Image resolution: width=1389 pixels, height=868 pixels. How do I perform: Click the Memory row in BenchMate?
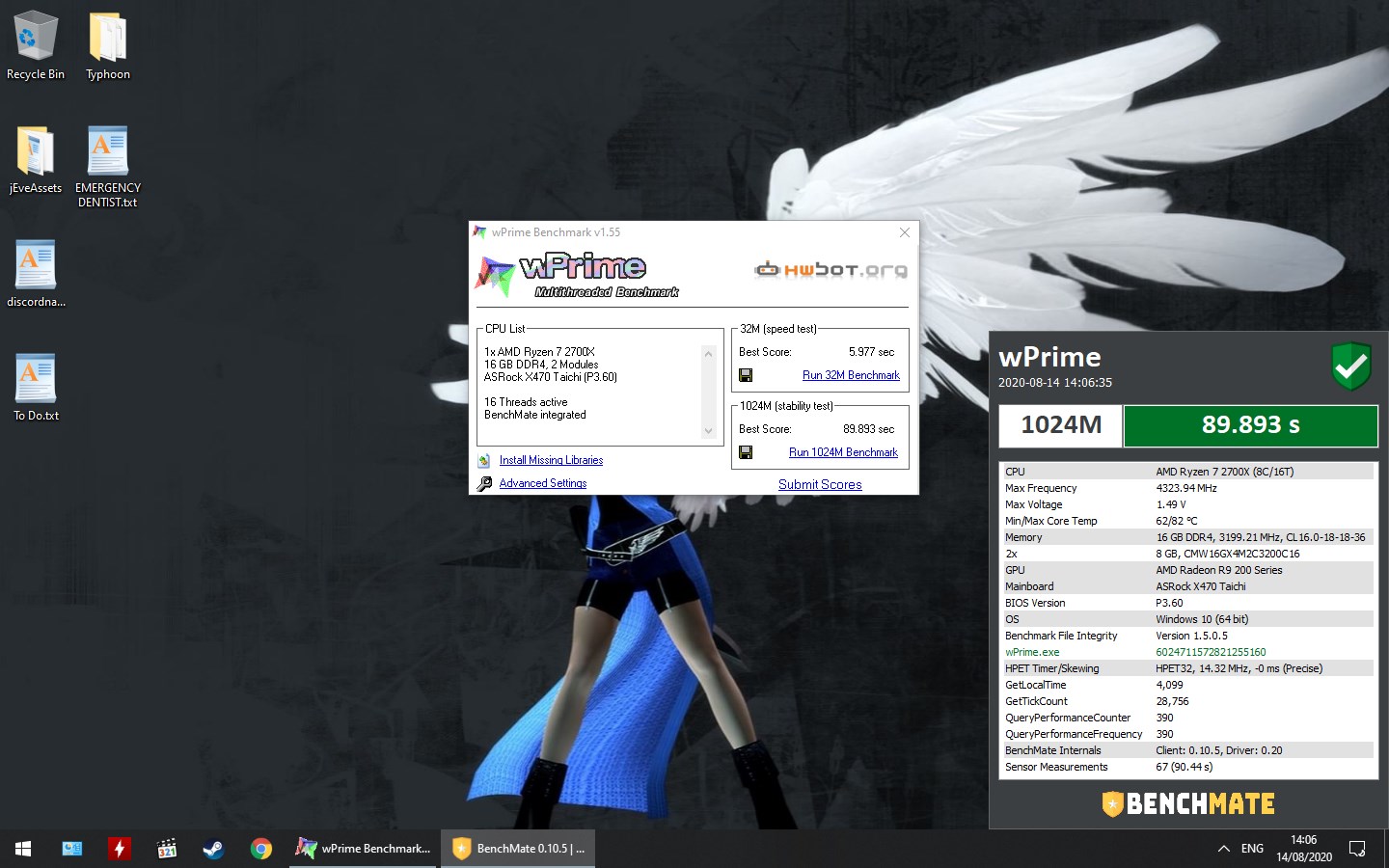click(x=1186, y=537)
